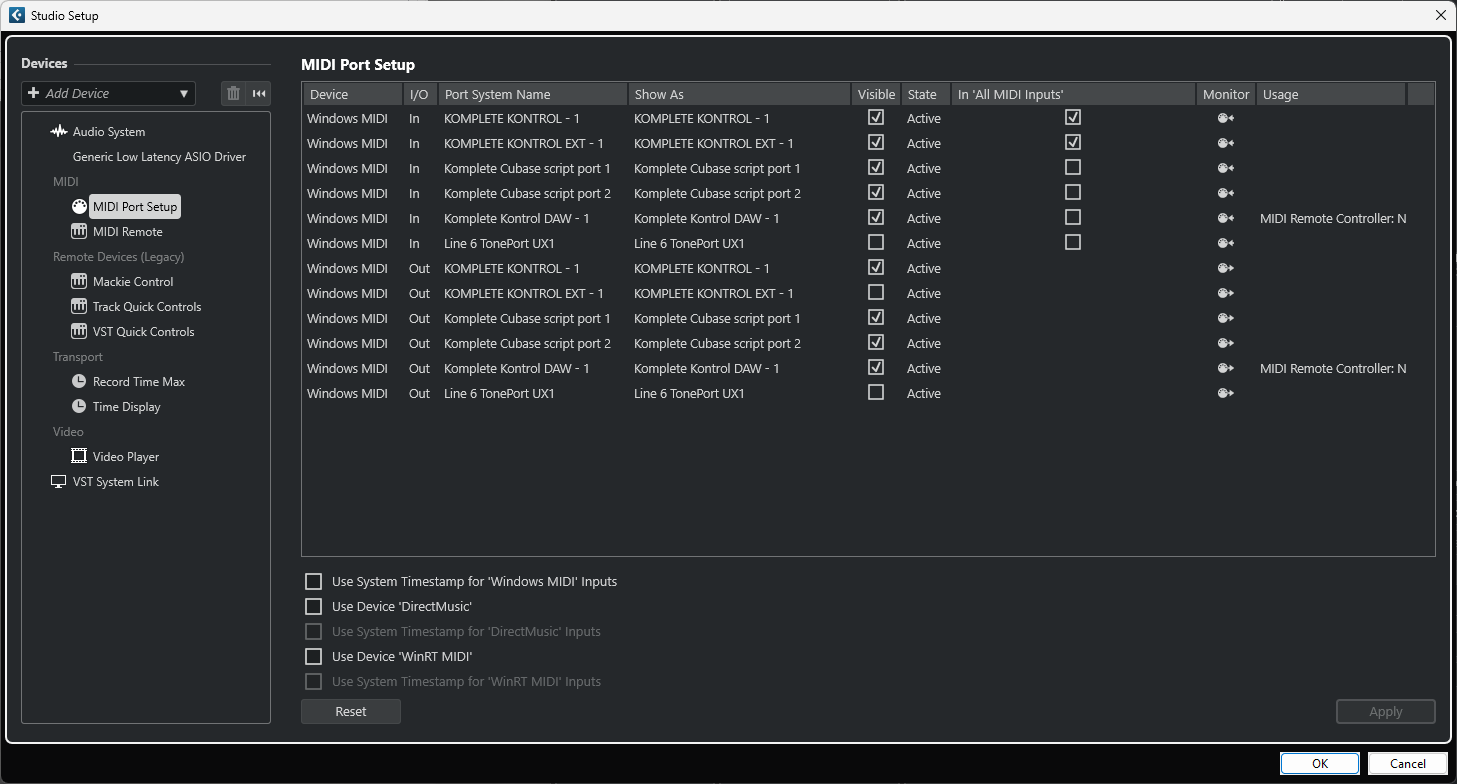Toggle Visible for KOMPLETE KONTROL EXT - 1 Out
Image resolution: width=1457 pixels, height=784 pixels.
(876, 292)
